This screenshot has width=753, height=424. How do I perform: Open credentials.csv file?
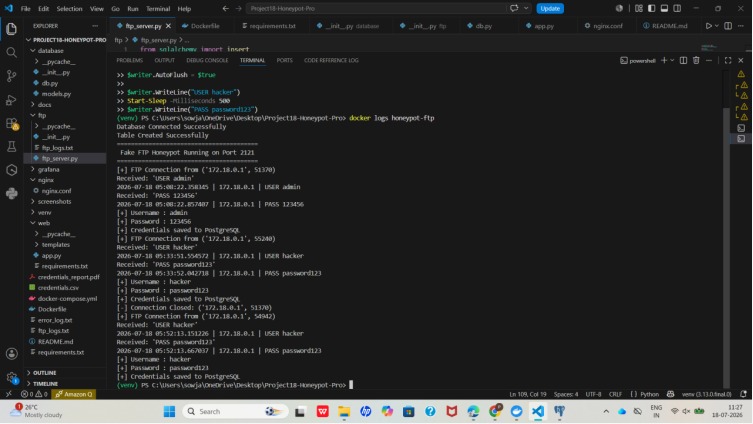[x=58, y=288]
